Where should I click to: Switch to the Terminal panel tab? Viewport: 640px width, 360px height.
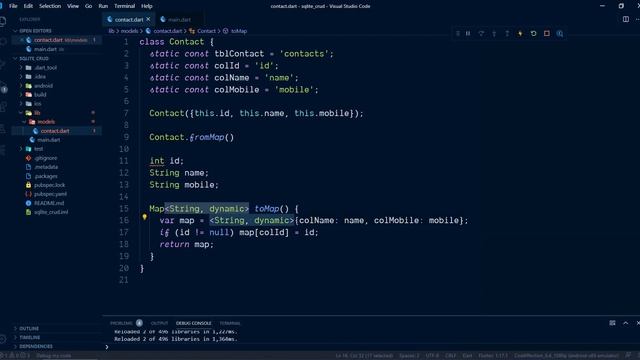click(x=230, y=323)
